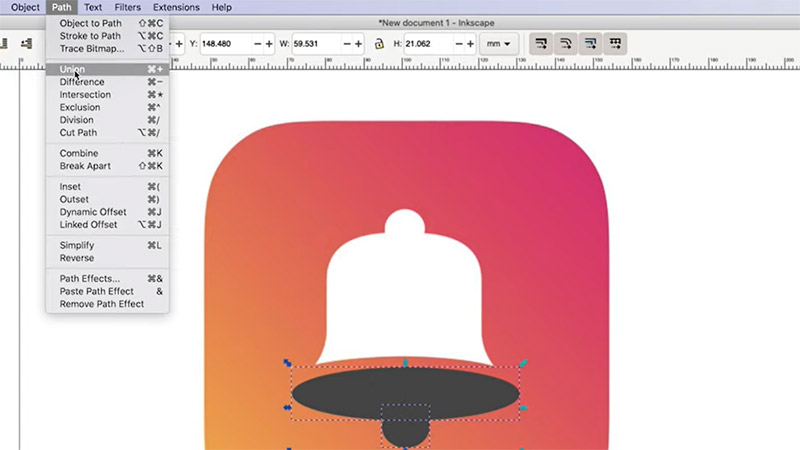Choose Dynamic Offset
Viewport: 800px width, 450px height.
pyautogui.click(x=107, y=212)
